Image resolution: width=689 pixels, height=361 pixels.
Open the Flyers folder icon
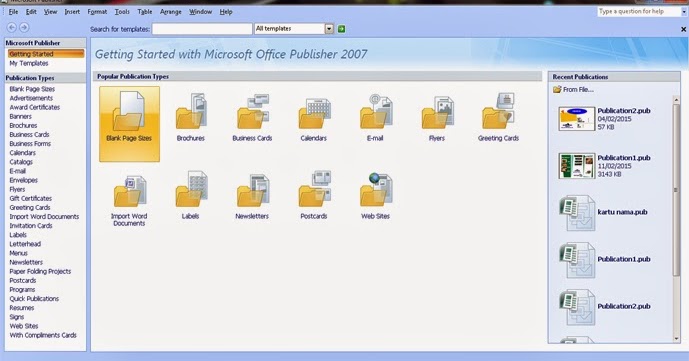[x=437, y=112]
